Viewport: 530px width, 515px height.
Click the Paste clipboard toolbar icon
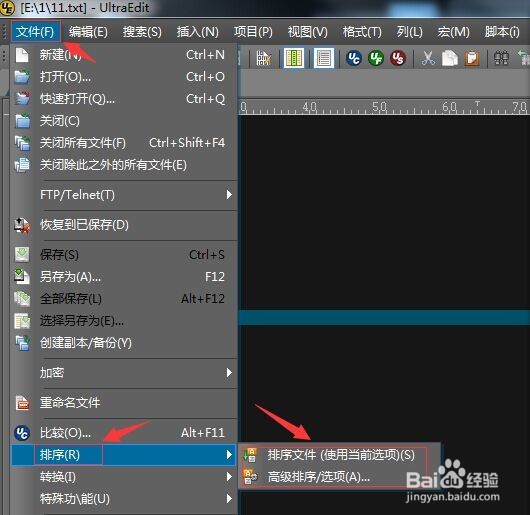[x=472, y=58]
